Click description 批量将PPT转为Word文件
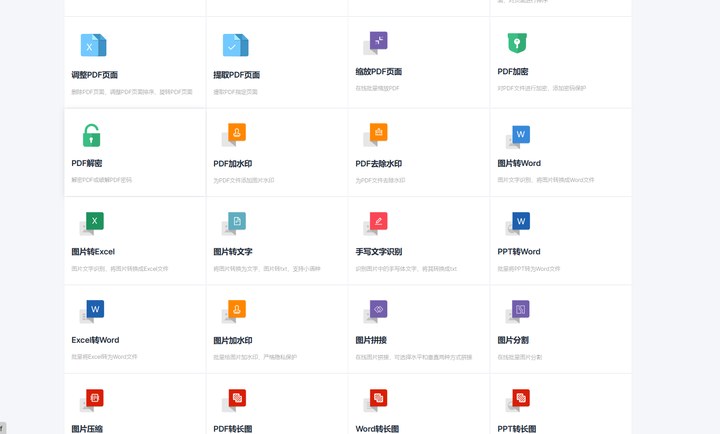This screenshot has width=720, height=434. click(x=529, y=269)
